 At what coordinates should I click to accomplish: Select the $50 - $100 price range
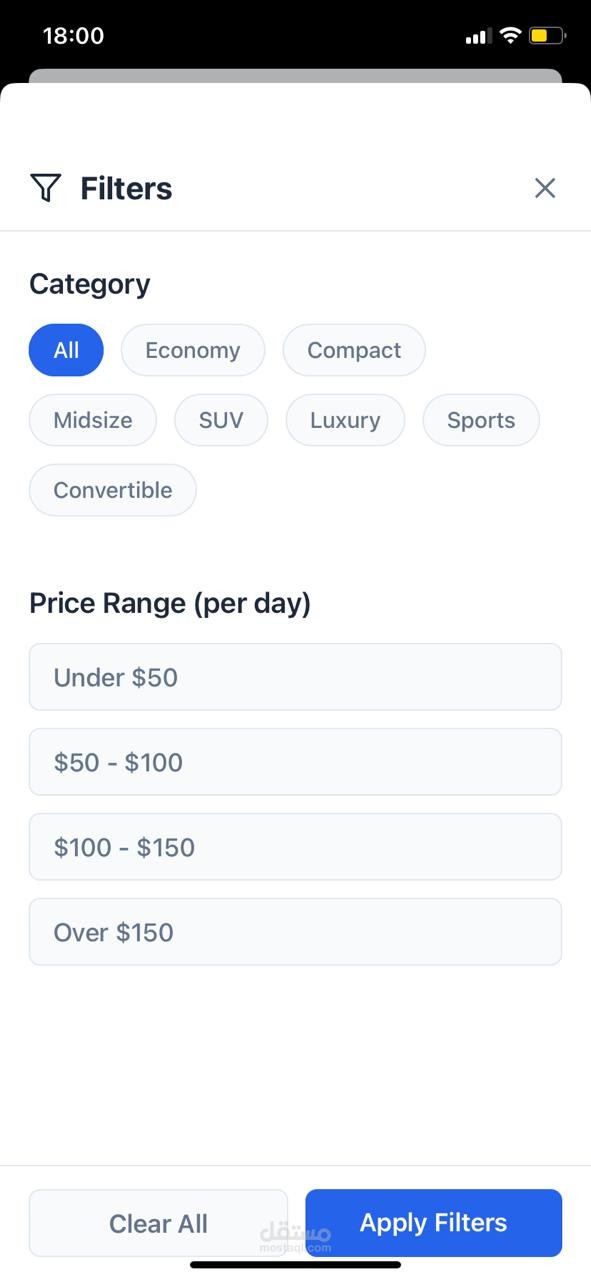pyautogui.click(x=295, y=762)
